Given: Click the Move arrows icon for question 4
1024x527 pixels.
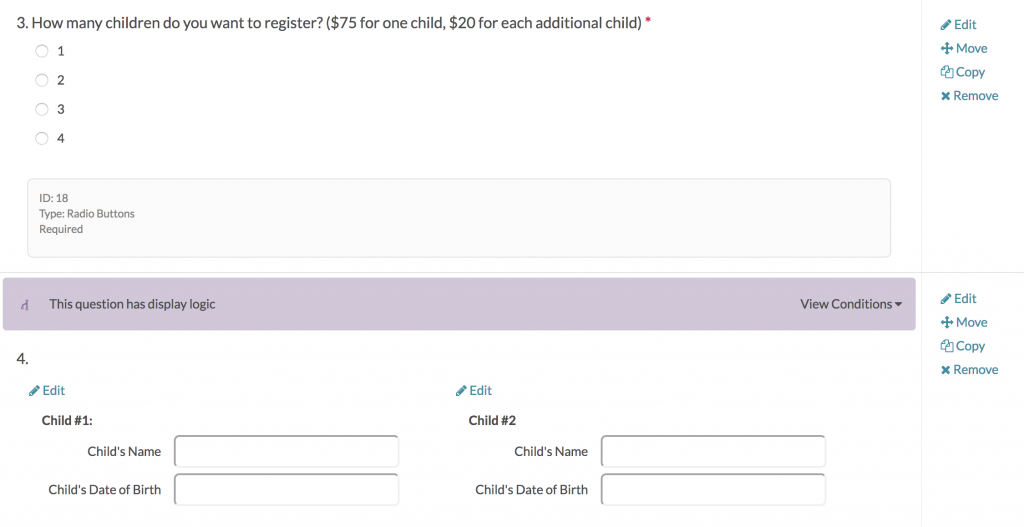Looking at the screenshot, I should (x=946, y=323).
